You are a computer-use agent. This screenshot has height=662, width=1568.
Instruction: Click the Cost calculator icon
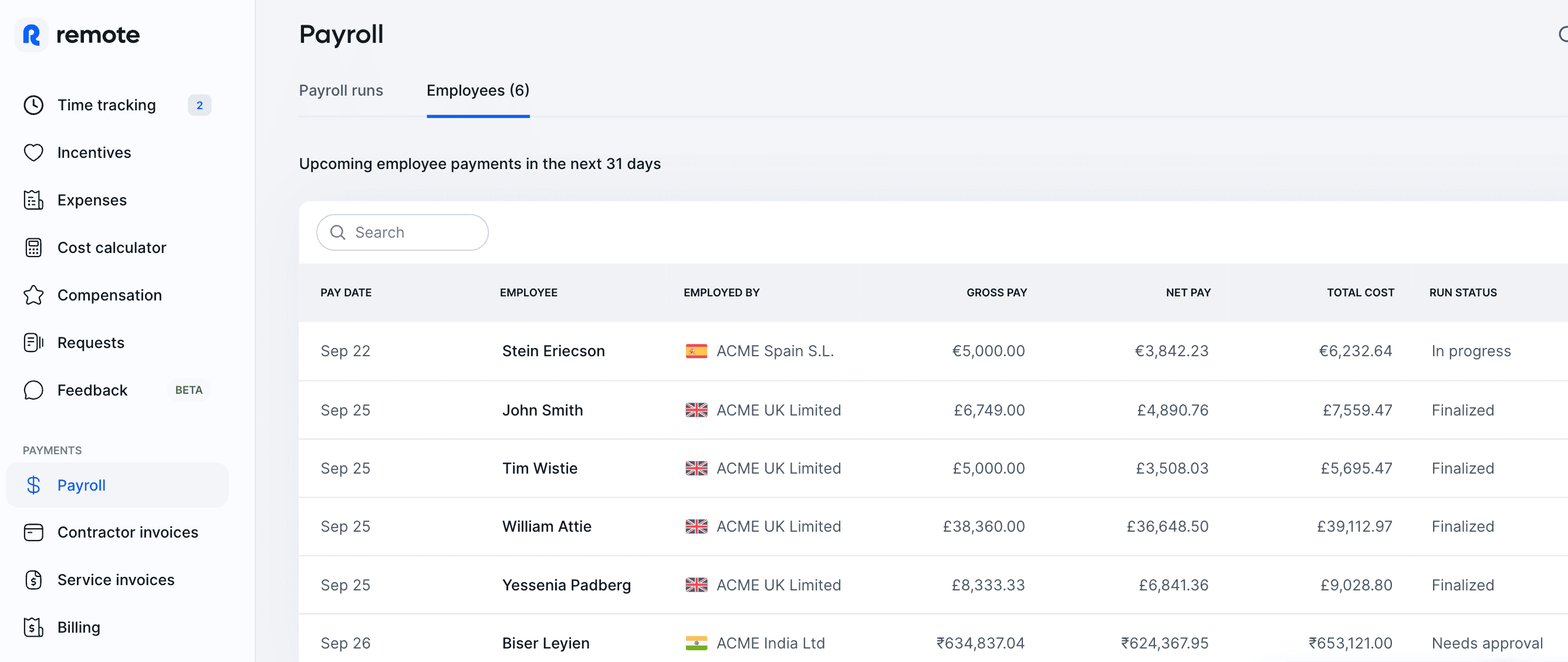33,247
